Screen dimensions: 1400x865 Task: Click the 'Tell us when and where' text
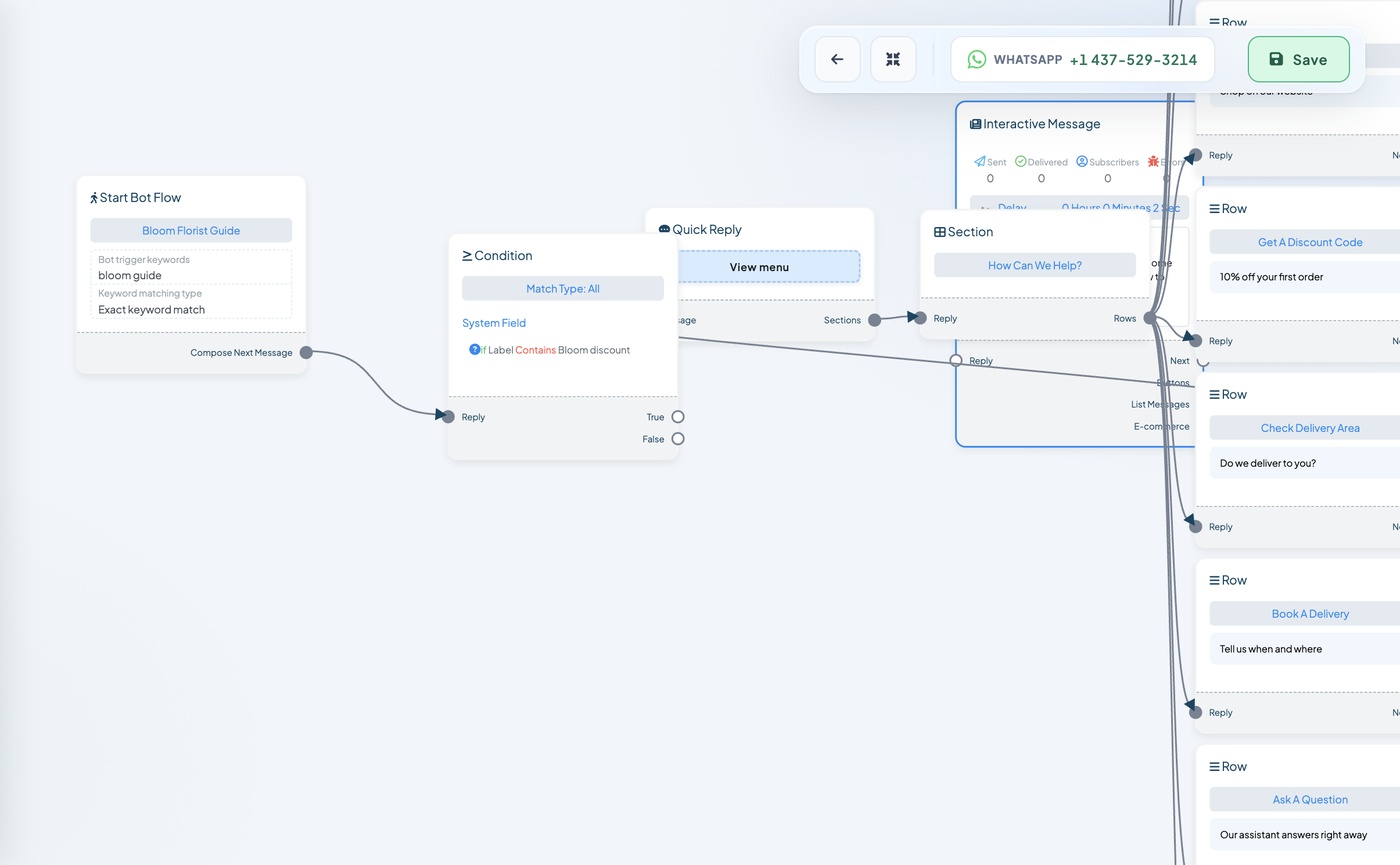pyautogui.click(x=1271, y=649)
